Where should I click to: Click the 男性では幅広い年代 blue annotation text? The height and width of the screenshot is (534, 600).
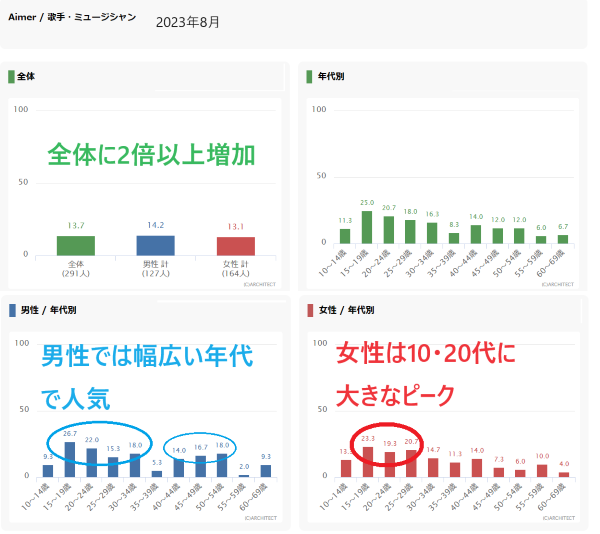pyautogui.click(x=146, y=355)
